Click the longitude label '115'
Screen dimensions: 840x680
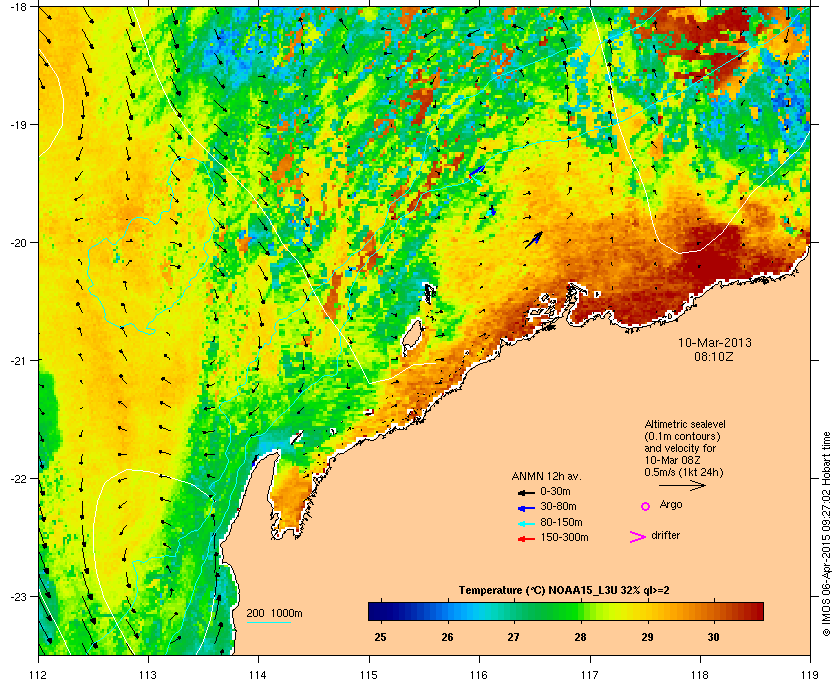pos(369,674)
